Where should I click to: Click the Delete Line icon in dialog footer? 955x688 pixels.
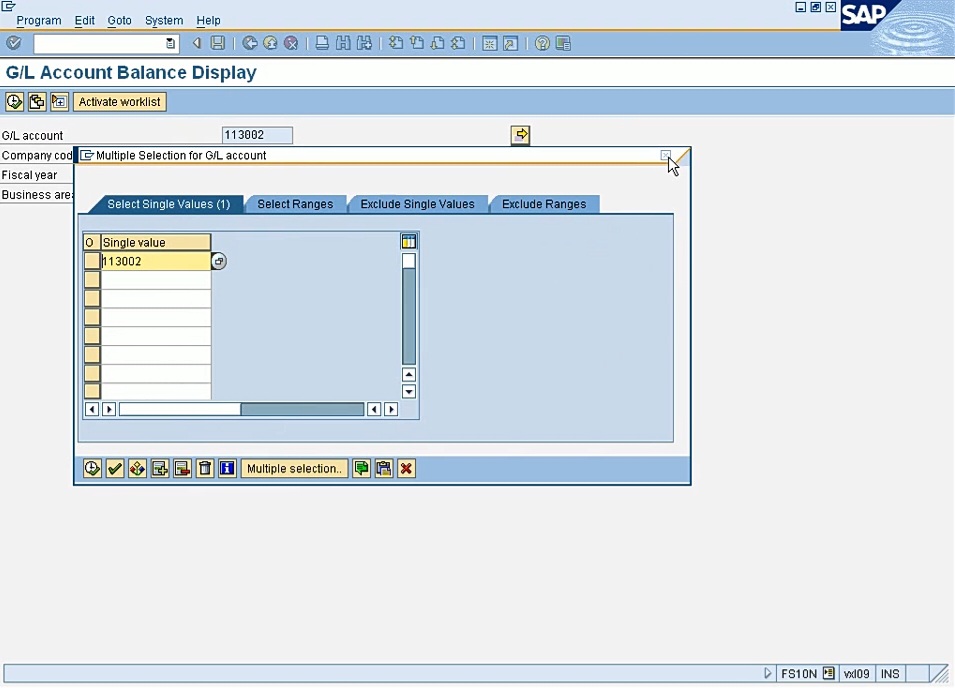(x=182, y=468)
